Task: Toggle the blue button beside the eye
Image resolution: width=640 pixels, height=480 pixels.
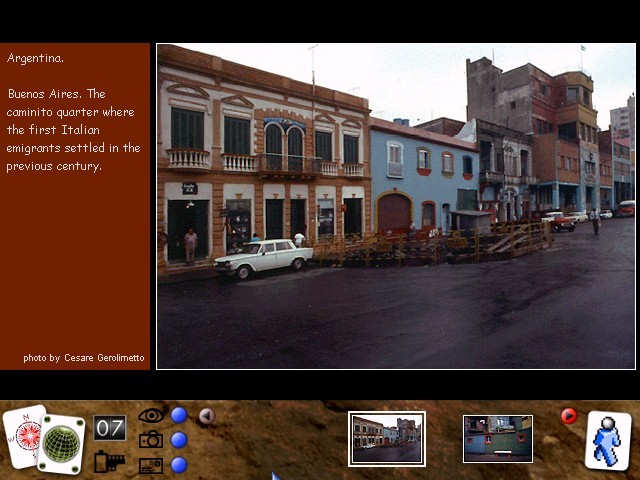Action: [x=179, y=415]
